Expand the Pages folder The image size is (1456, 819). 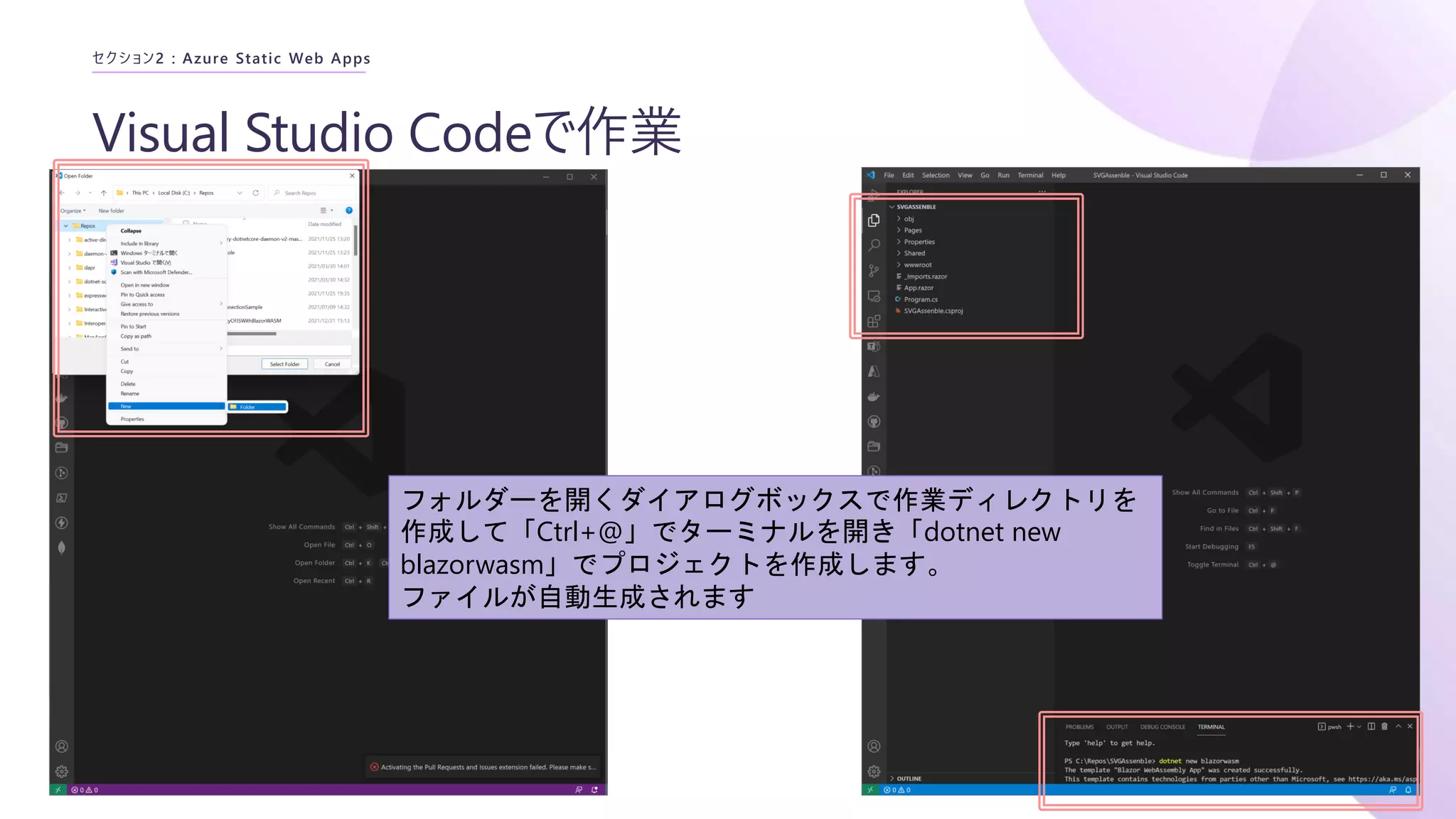pos(913,230)
